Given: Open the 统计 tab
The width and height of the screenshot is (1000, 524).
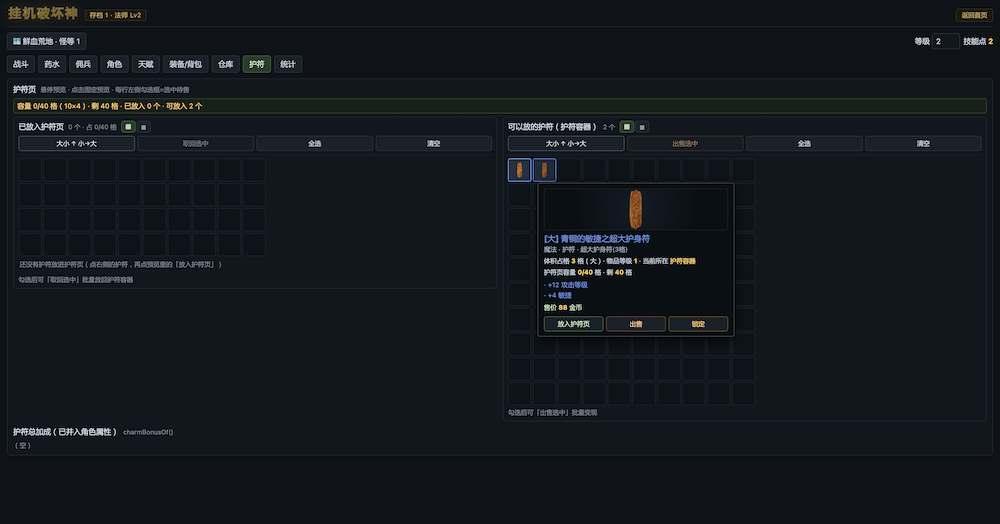Looking at the screenshot, I should tap(288, 64).
